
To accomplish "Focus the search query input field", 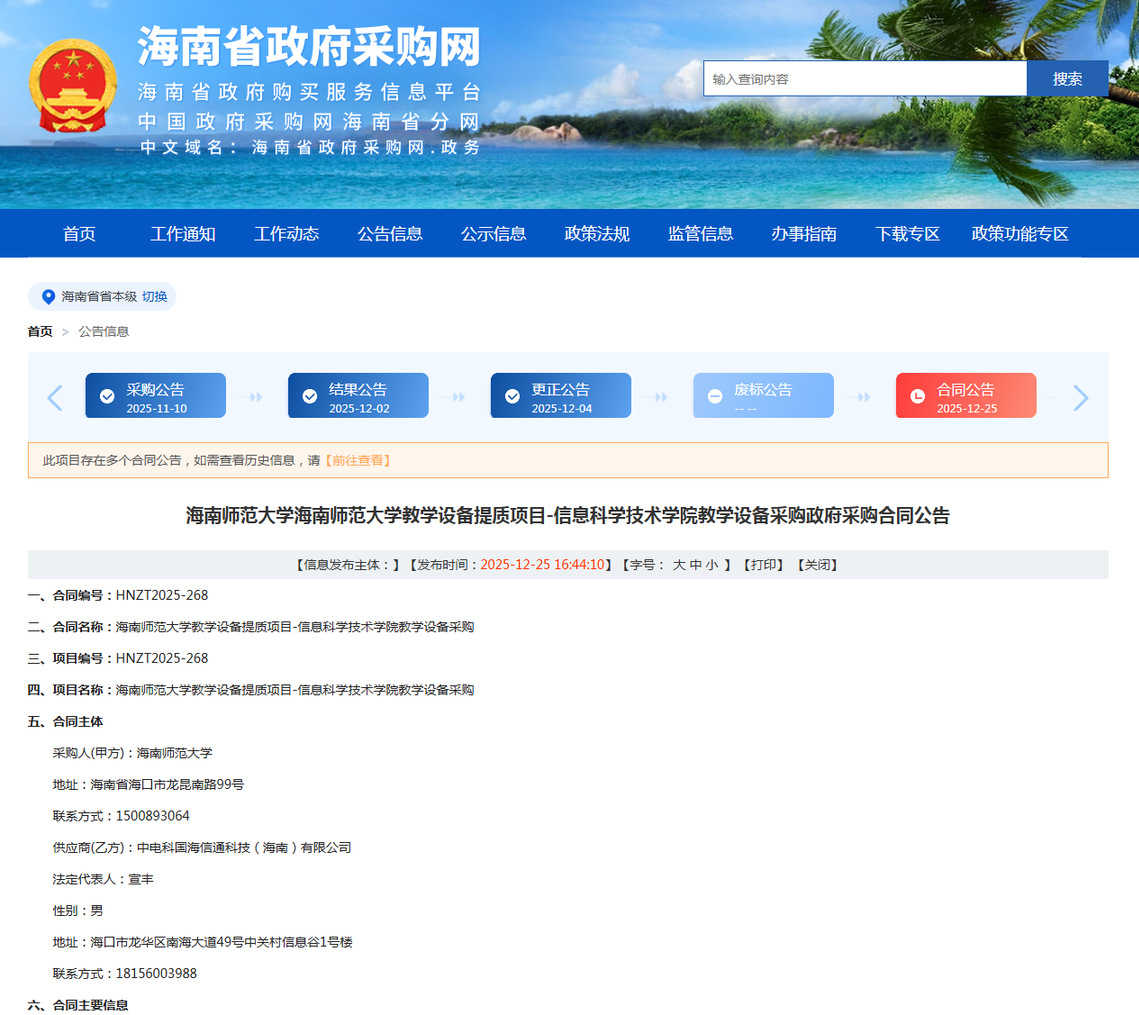I will coord(864,79).
